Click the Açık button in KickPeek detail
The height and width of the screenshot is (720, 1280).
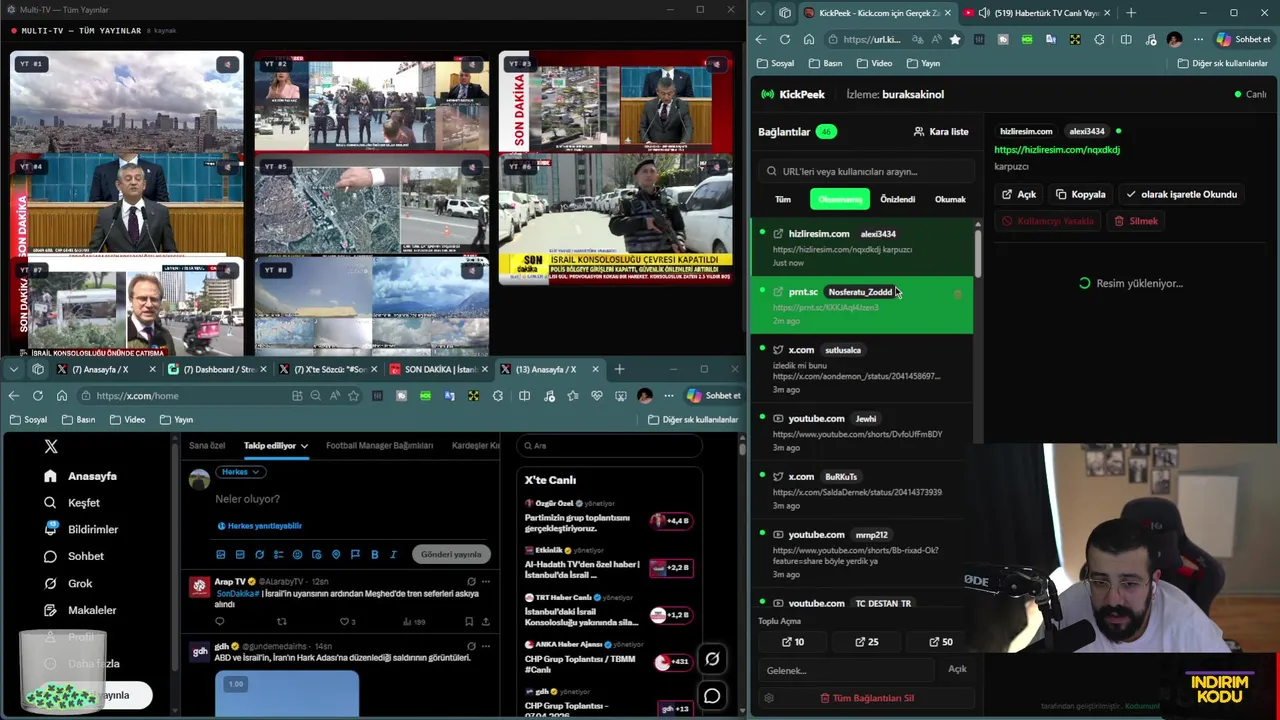(x=1019, y=194)
